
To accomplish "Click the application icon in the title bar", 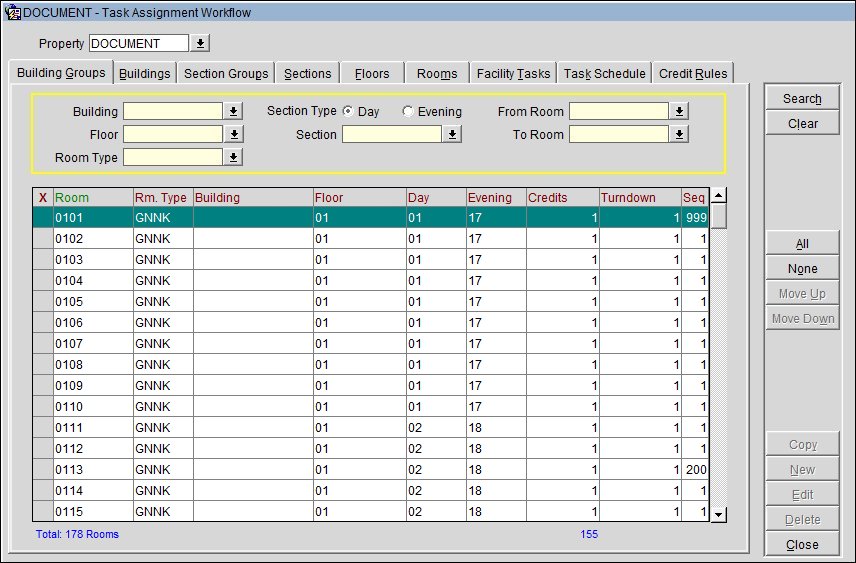I will [13, 13].
